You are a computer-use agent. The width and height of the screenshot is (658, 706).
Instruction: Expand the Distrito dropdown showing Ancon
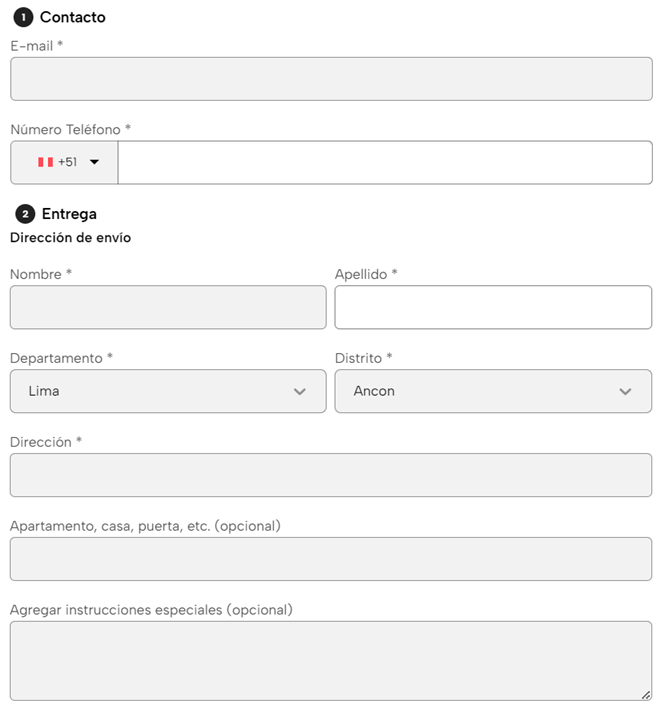pos(493,391)
